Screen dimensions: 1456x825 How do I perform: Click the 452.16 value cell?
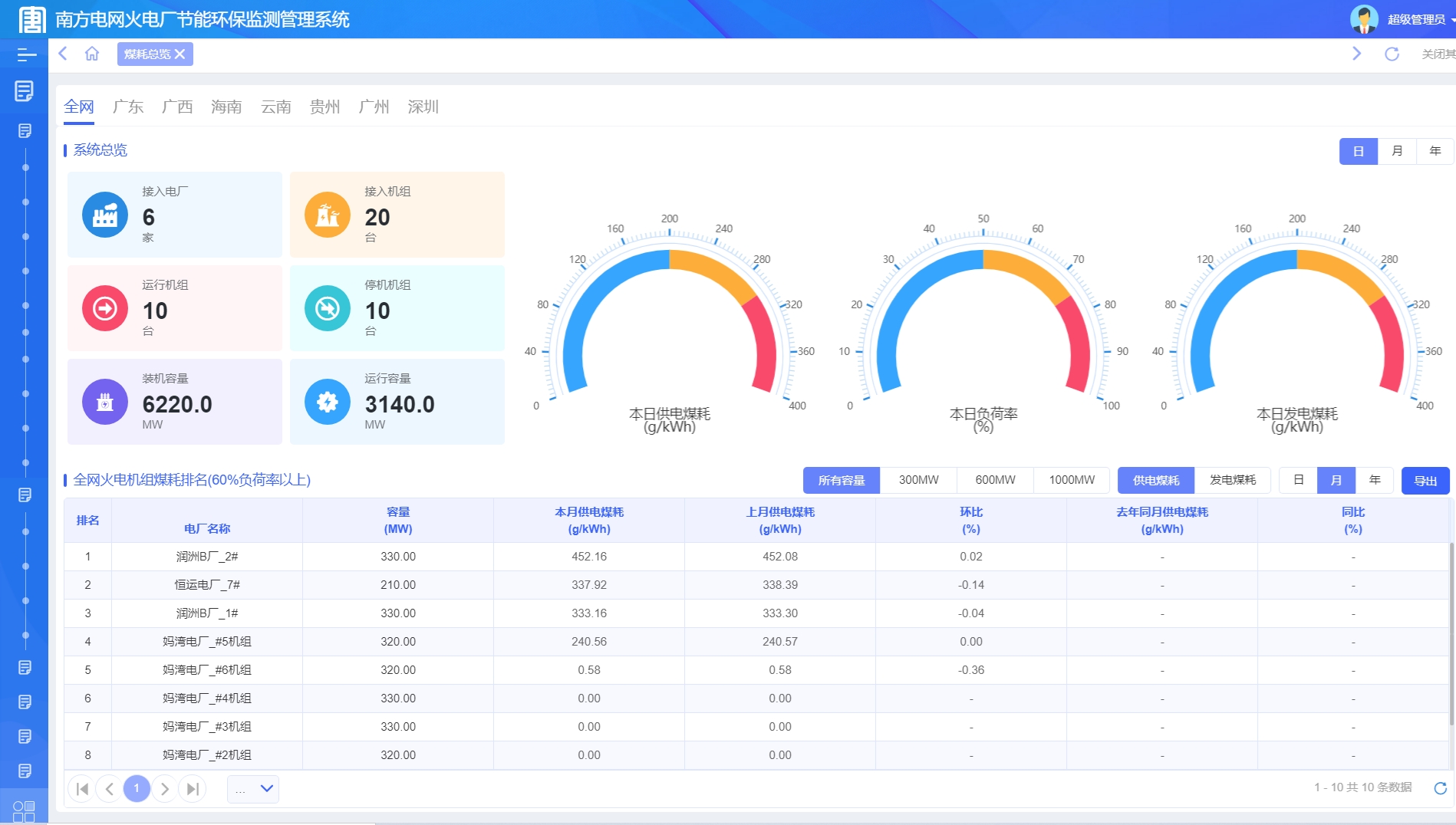[589, 557]
